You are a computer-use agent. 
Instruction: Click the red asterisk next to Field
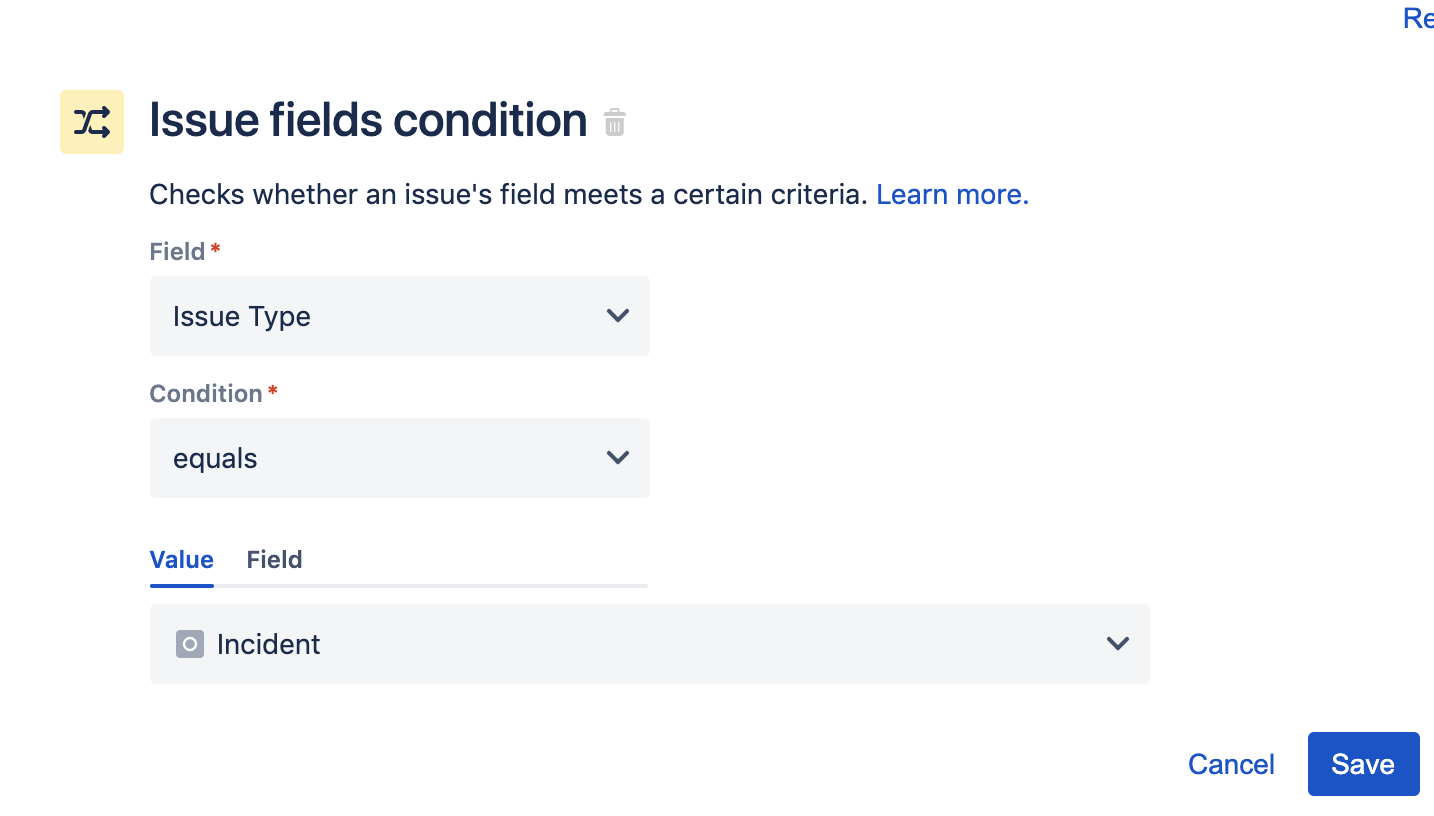(x=215, y=247)
